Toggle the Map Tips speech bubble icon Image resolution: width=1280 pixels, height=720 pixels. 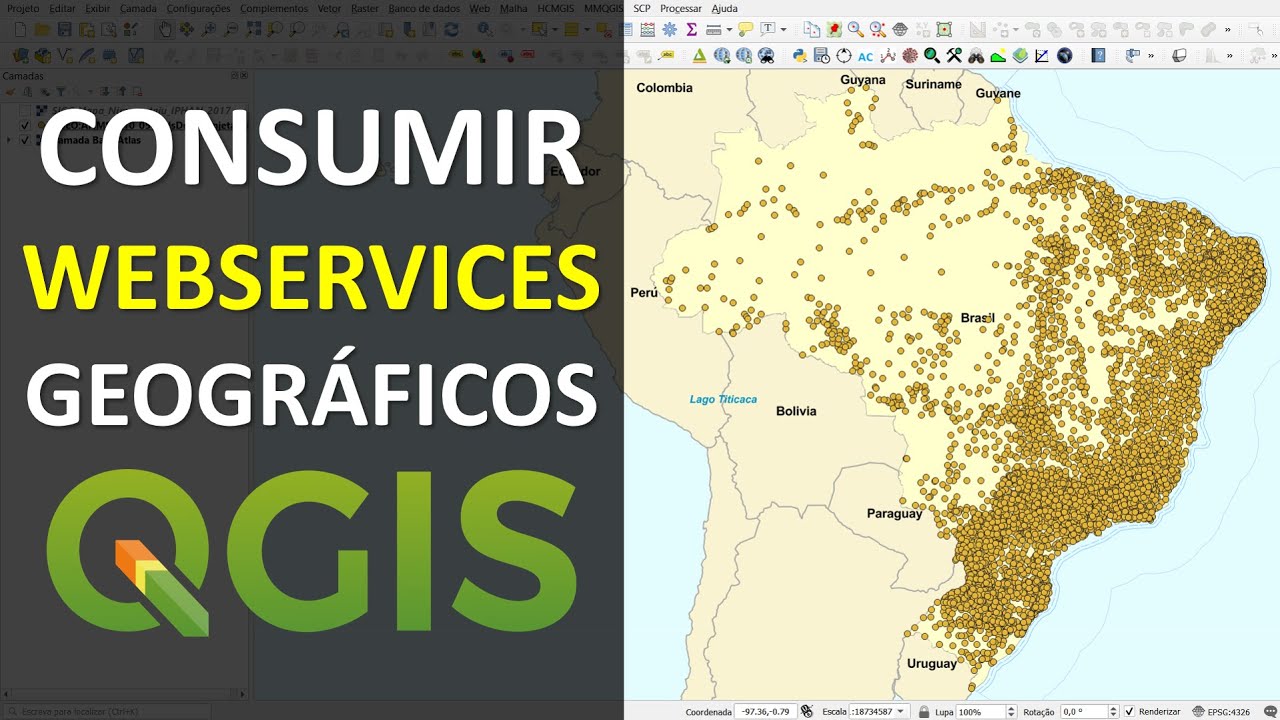tap(745, 29)
